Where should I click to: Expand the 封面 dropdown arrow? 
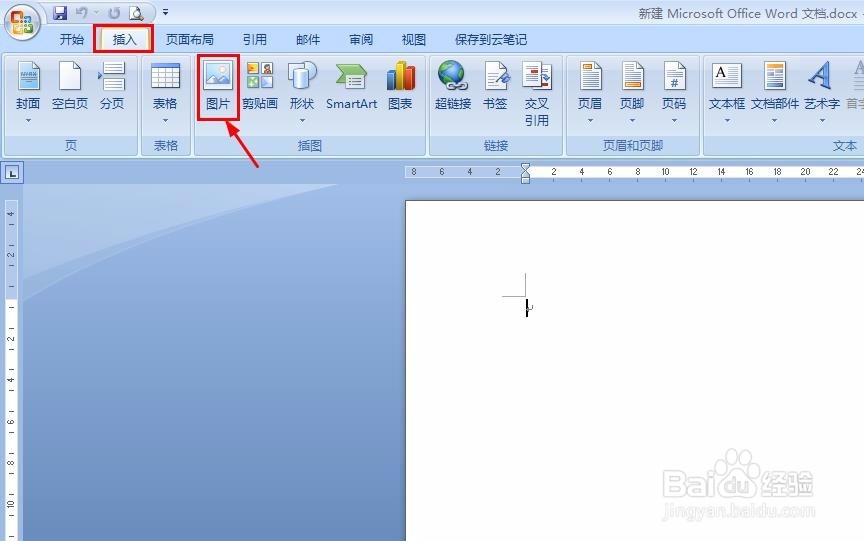tap(28, 120)
